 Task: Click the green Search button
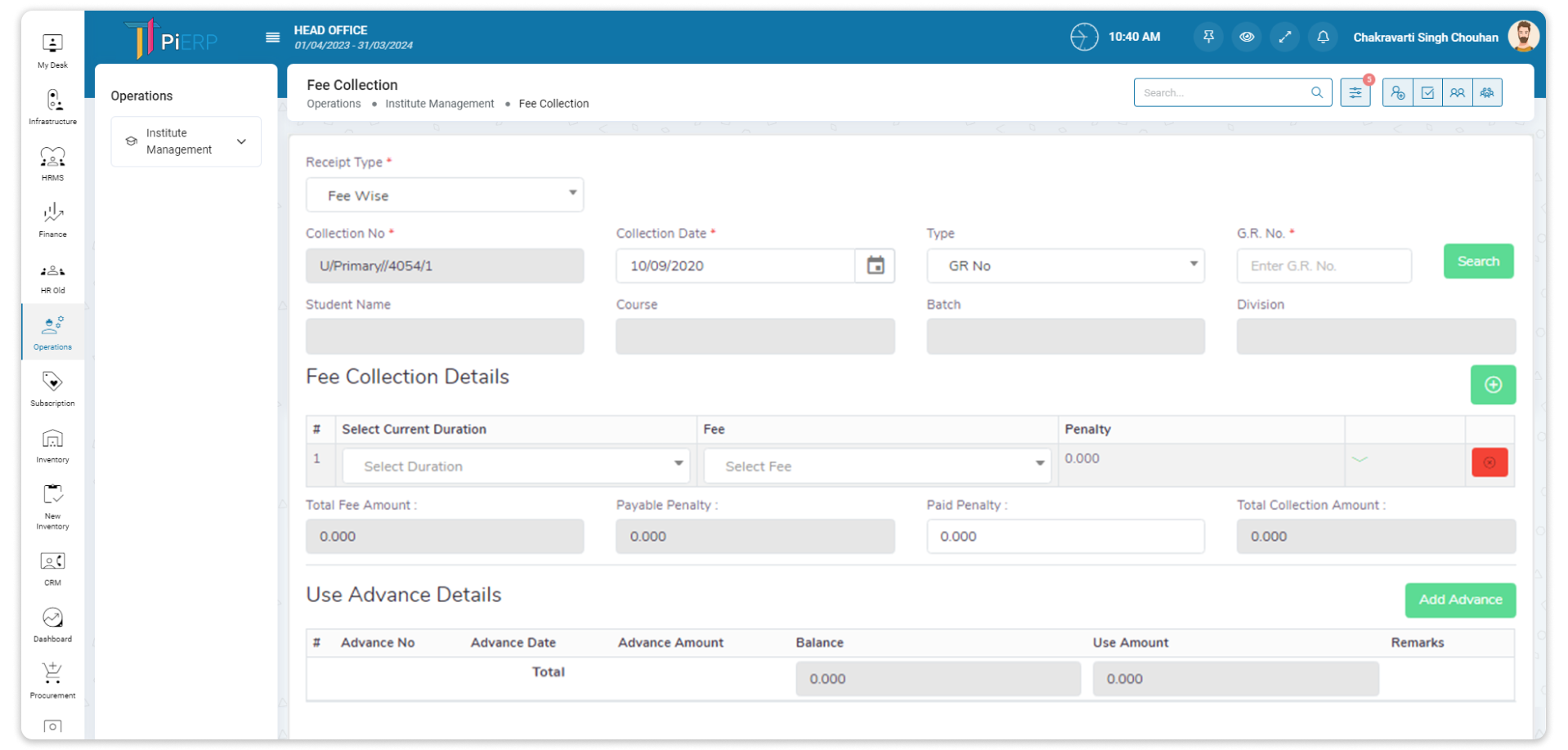pos(1477,261)
